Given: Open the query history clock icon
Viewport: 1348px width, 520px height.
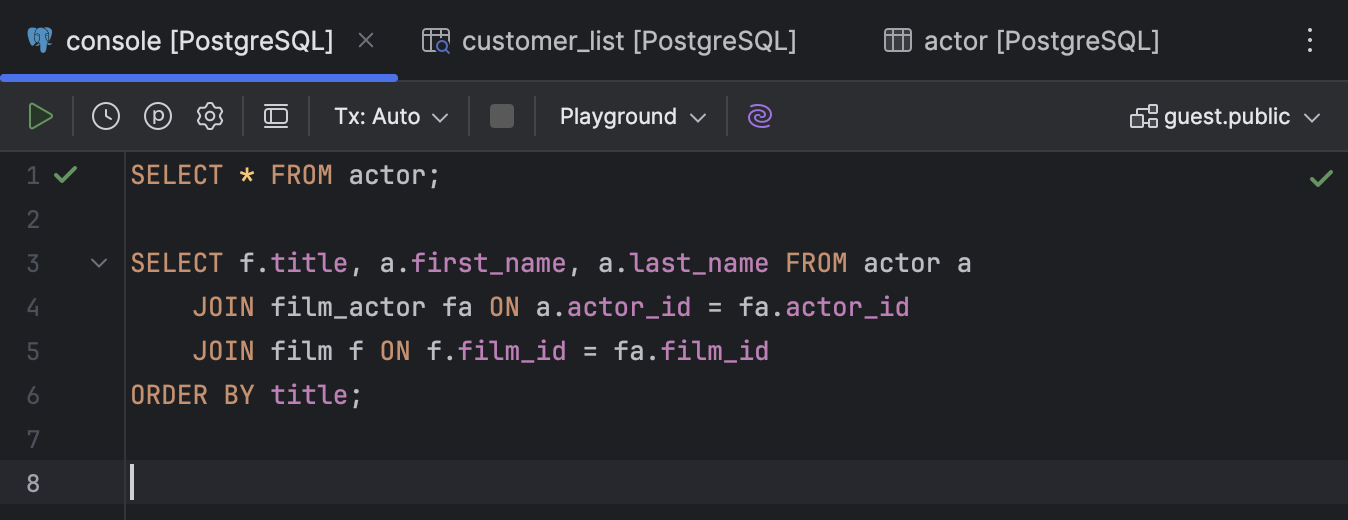Looking at the screenshot, I should pyautogui.click(x=106, y=117).
